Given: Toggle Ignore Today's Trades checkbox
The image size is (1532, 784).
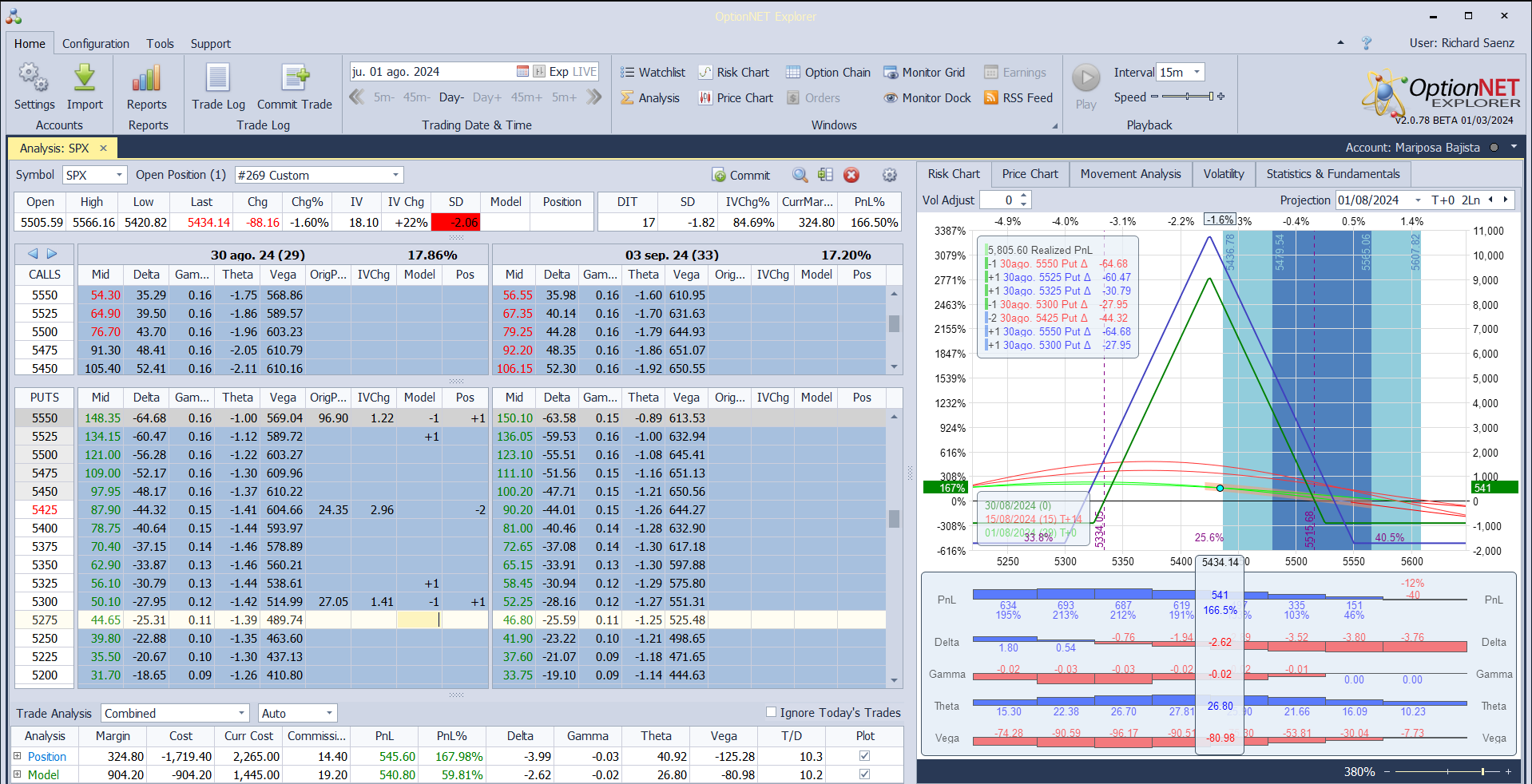Looking at the screenshot, I should tap(771, 712).
